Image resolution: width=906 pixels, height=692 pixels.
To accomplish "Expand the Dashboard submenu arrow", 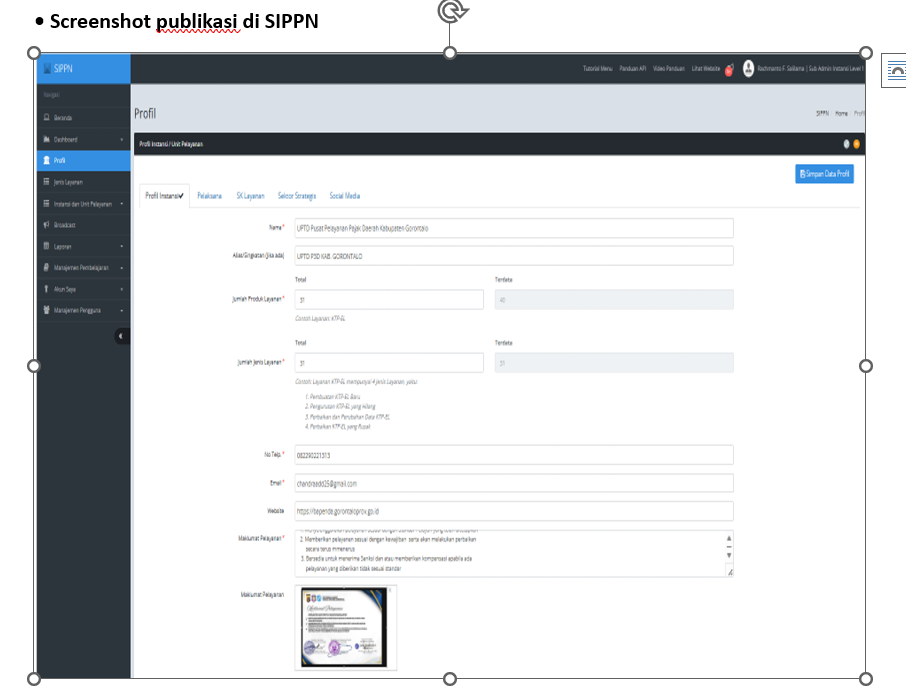I will (x=121, y=139).
